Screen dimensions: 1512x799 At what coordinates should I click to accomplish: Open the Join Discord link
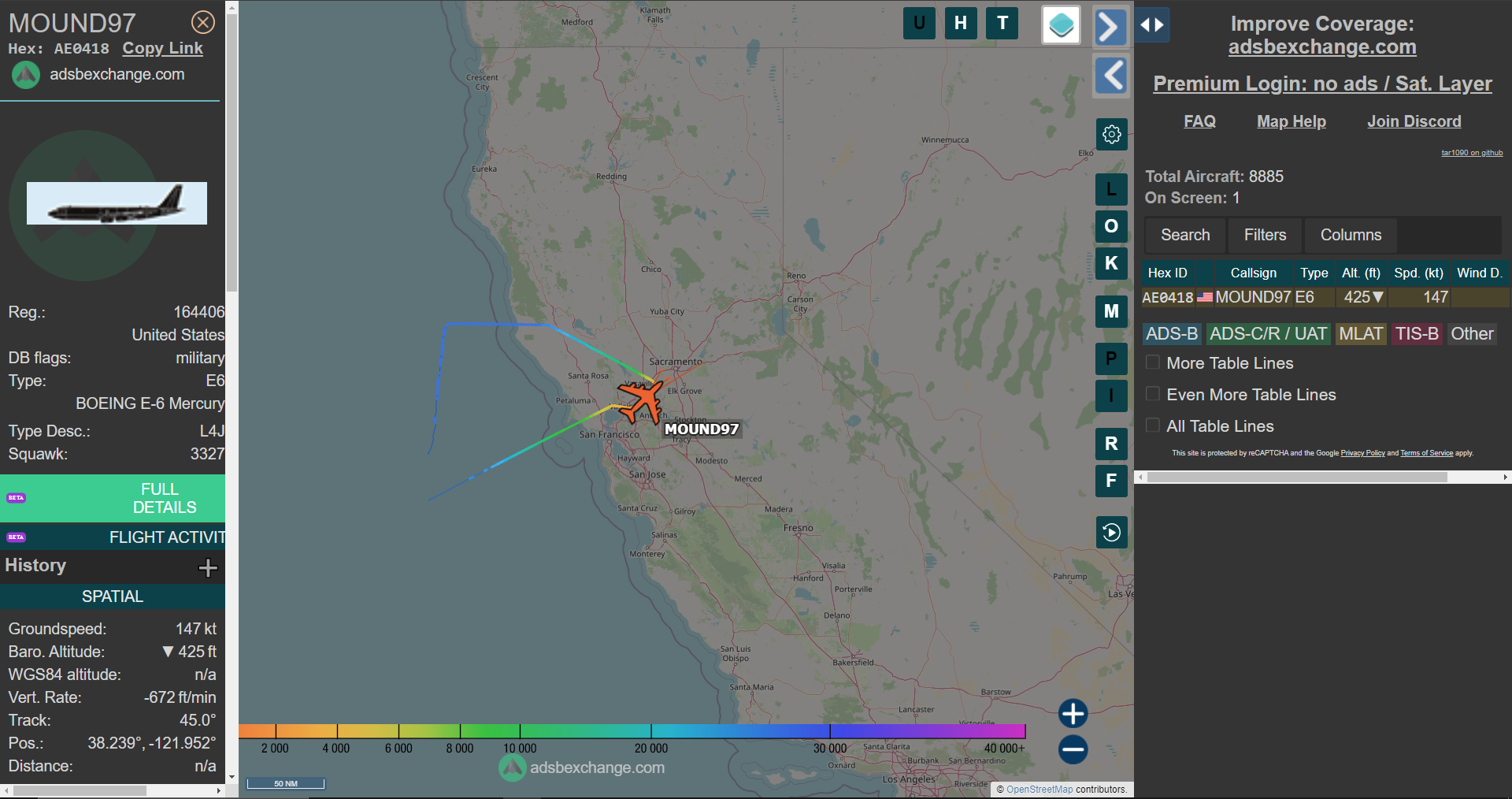[1414, 121]
